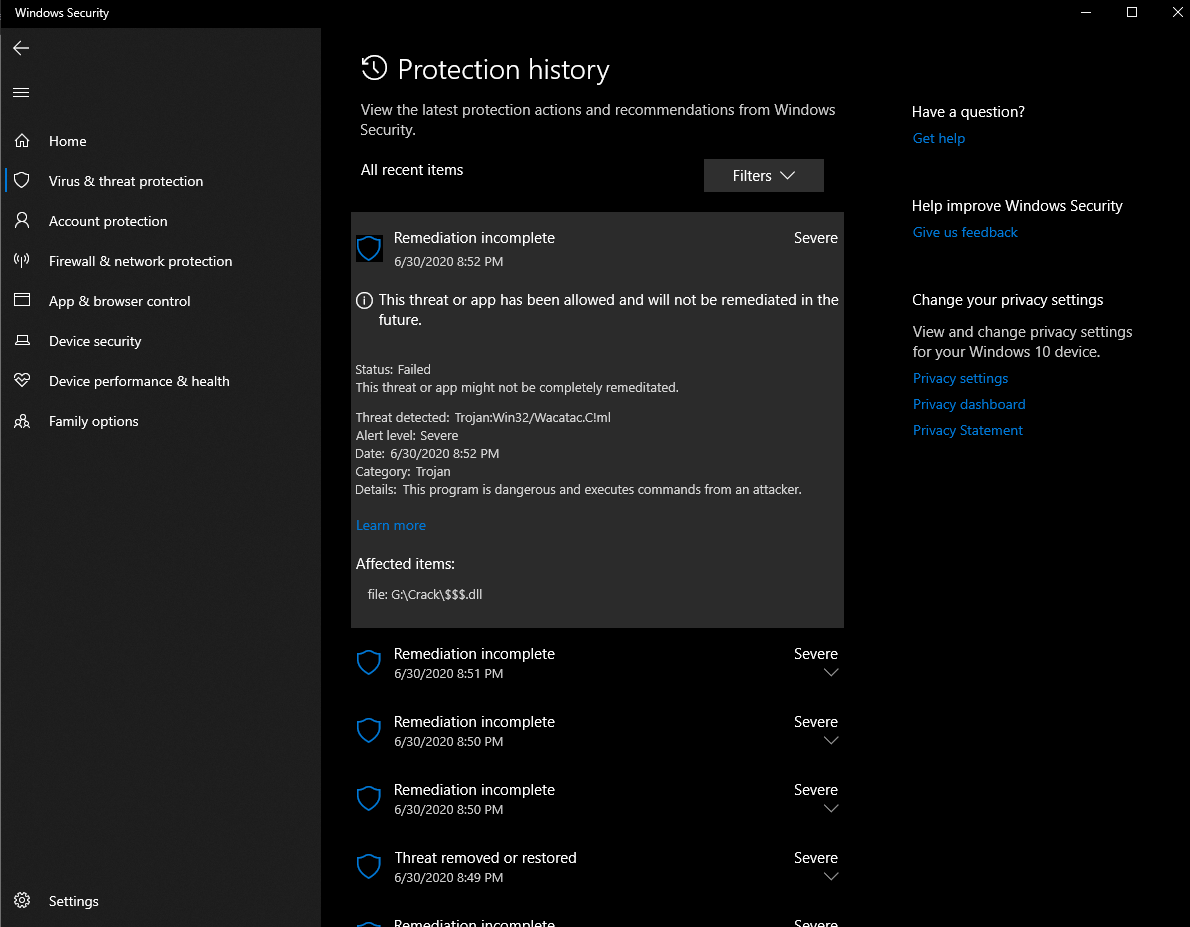Click the Get help link
This screenshot has width=1190, height=927.
(x=939, y=138)
